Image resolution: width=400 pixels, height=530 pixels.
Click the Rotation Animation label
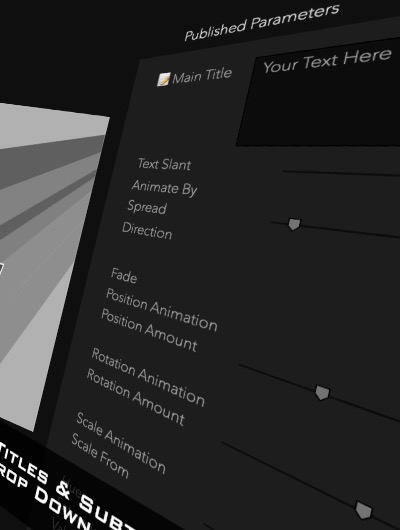148,377
